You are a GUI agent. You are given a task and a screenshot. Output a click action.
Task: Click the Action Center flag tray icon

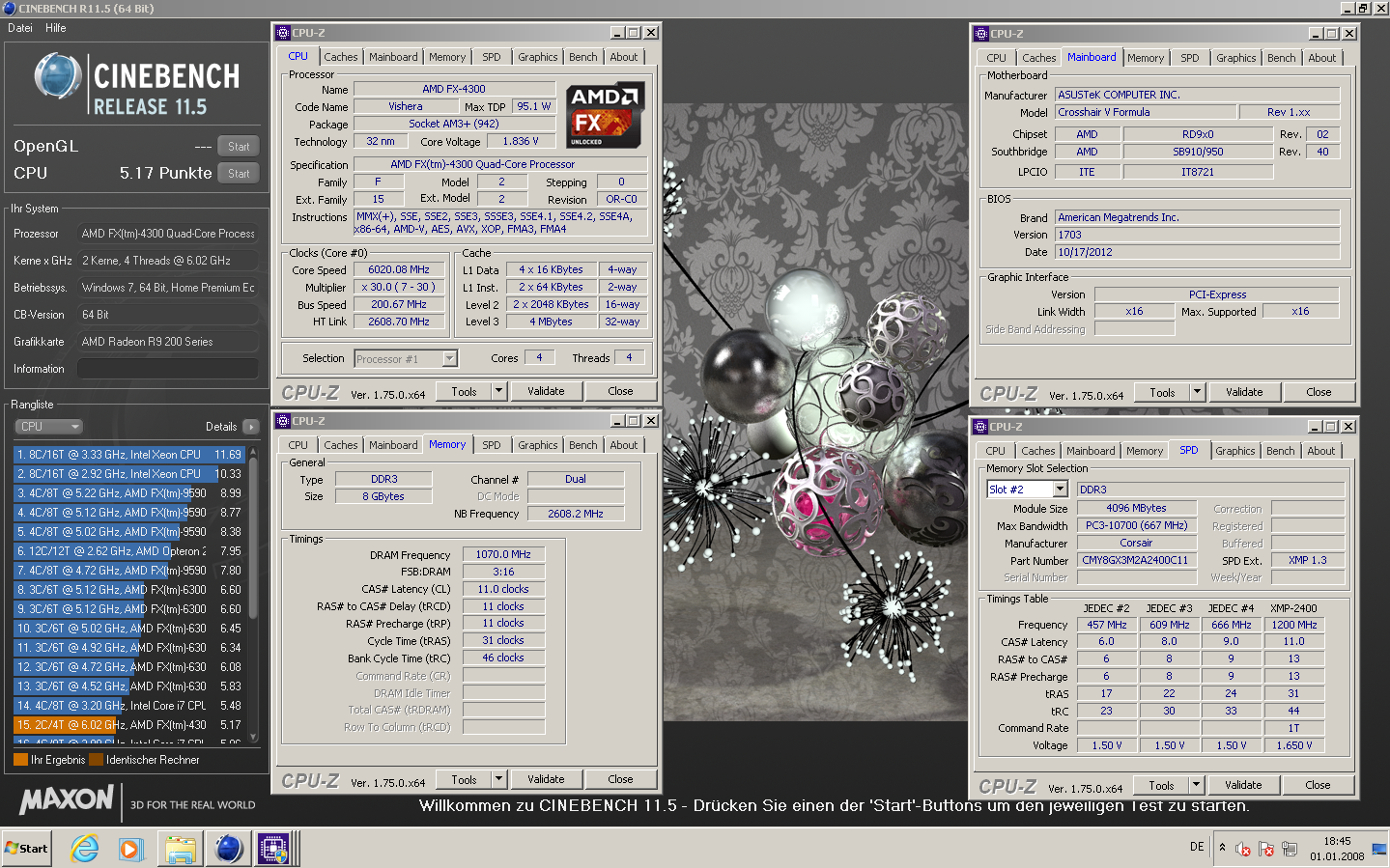(x=1266, y=850)
